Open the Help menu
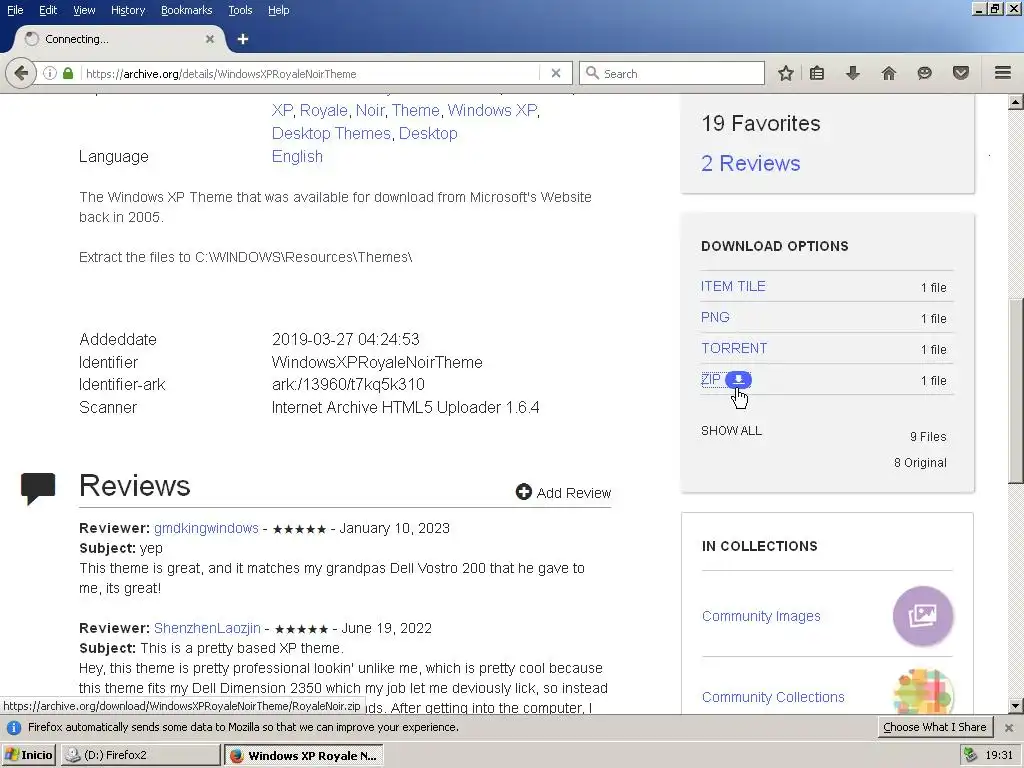This screenshot has width=1024, height=768. pos(279,10)
